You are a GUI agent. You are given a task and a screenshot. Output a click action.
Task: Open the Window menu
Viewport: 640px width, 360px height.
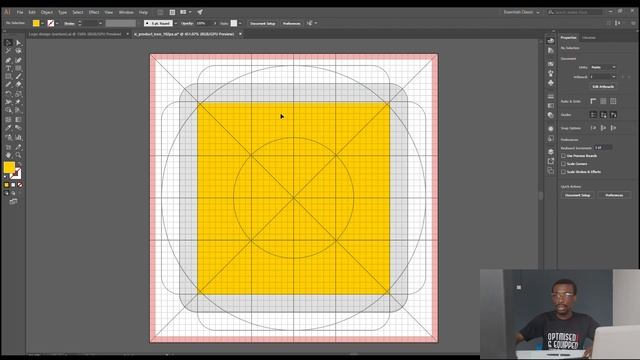pos(126,12)
